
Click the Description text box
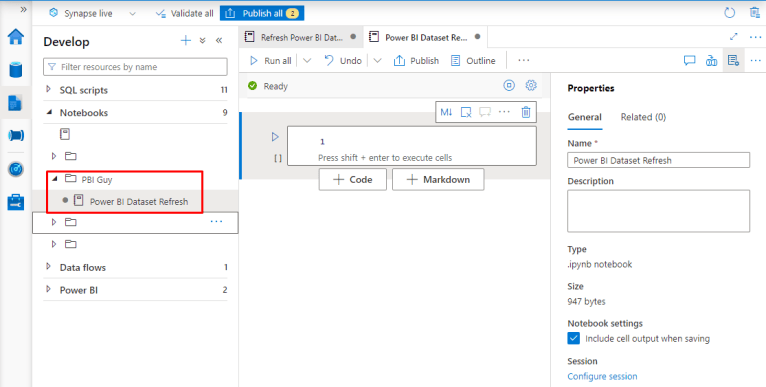[659, 211]
